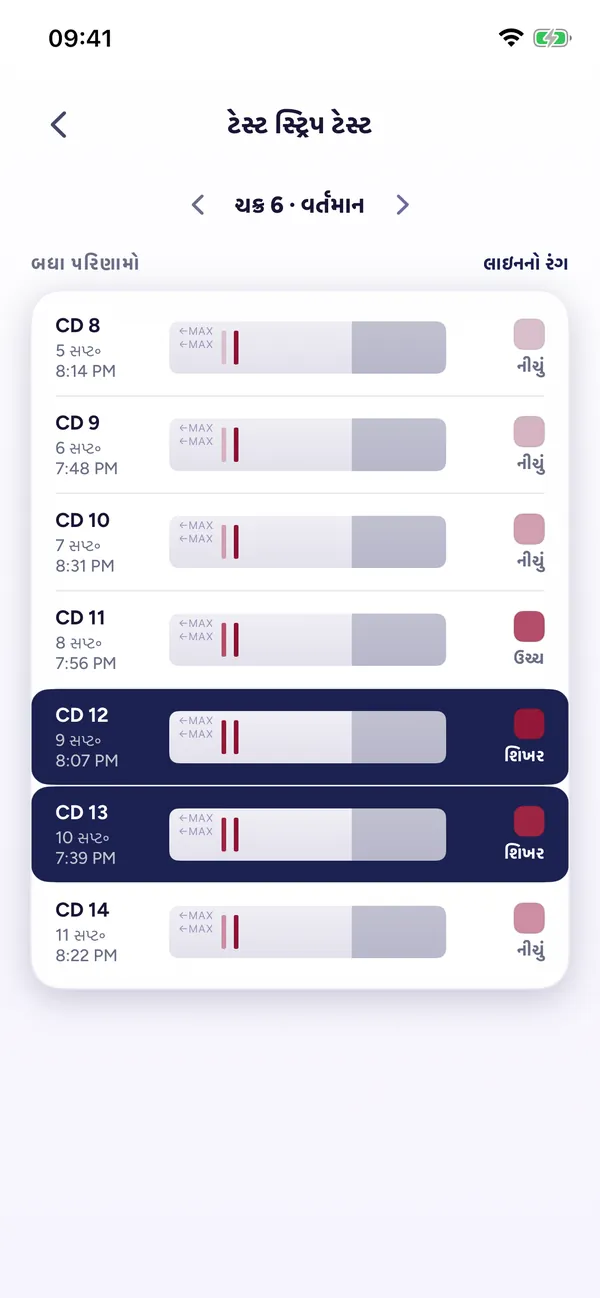Select the CD 10 result row
The image size is (600, 1298).
pyautogui.click(x=300, y=542)
